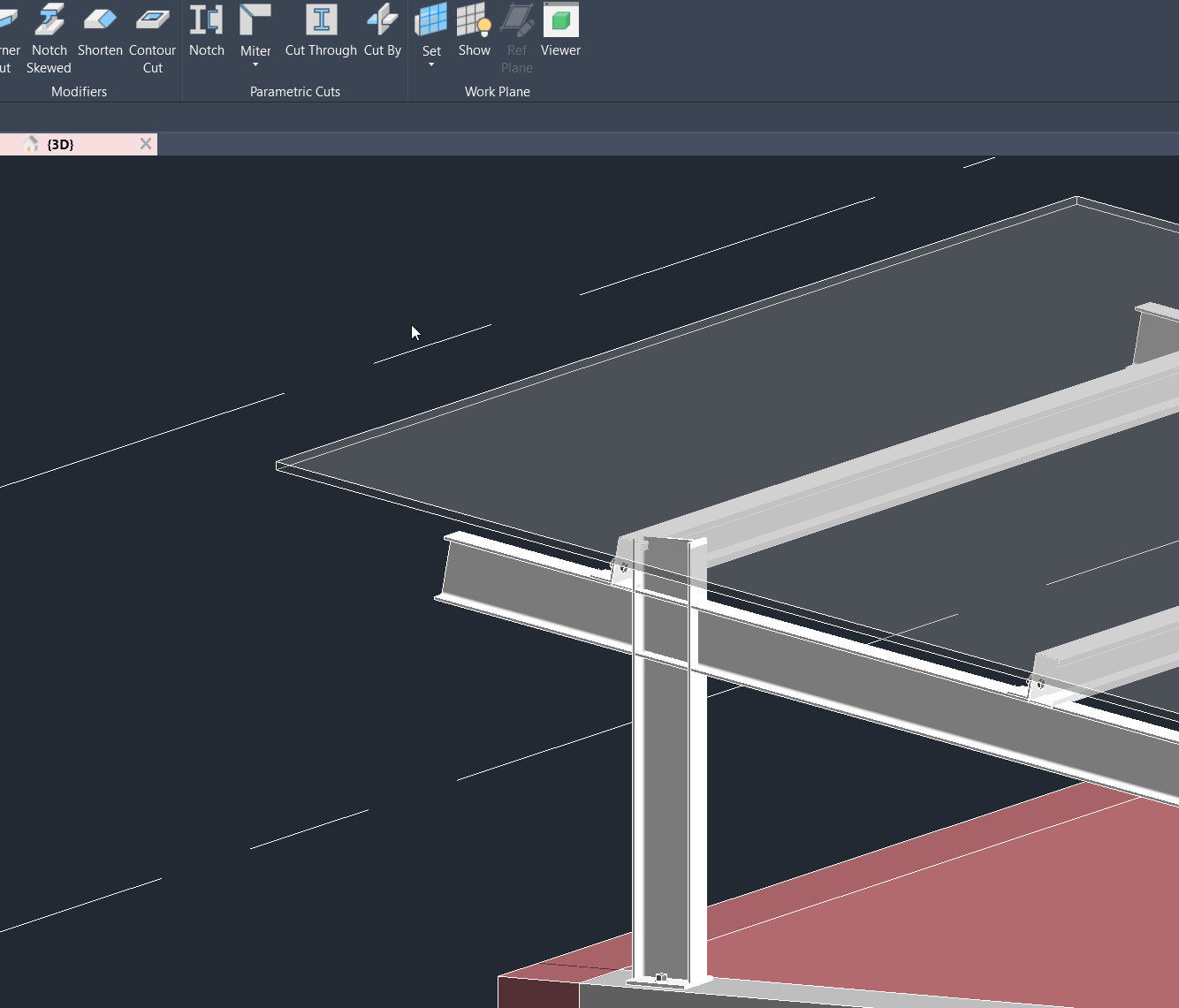The image size is (1179, 1008).
Task: Click the horizontal I-beam in the model
Action: tap(530, 583)
